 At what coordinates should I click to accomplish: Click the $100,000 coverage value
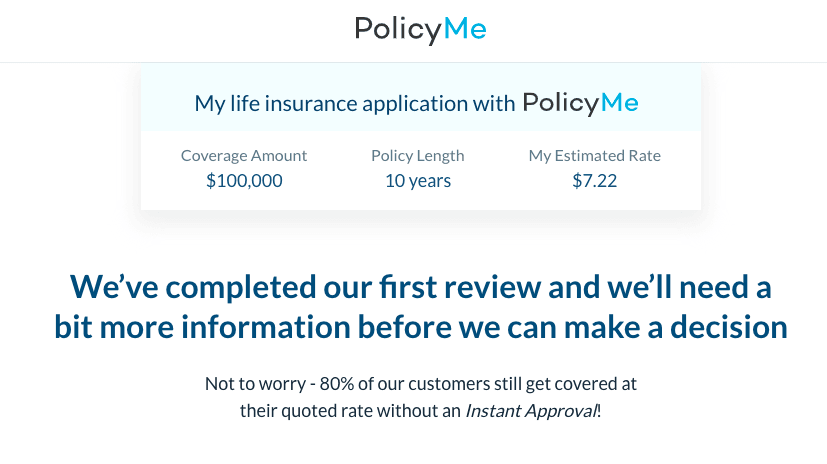[x=244, y=181]
